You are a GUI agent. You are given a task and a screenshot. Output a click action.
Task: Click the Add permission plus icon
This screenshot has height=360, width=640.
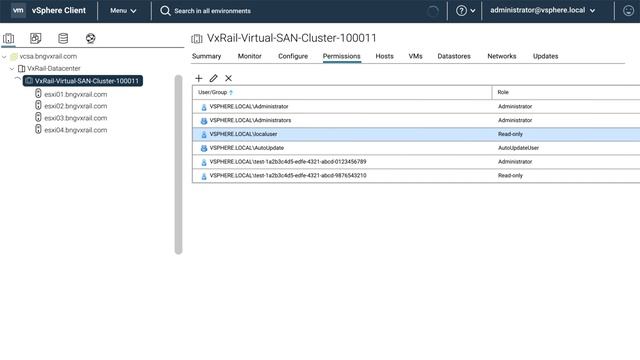[199, 78]
